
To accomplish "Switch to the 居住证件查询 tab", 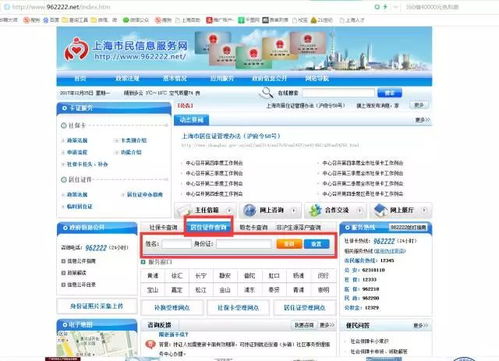I will pyautogui.click(x=208, y=227).
